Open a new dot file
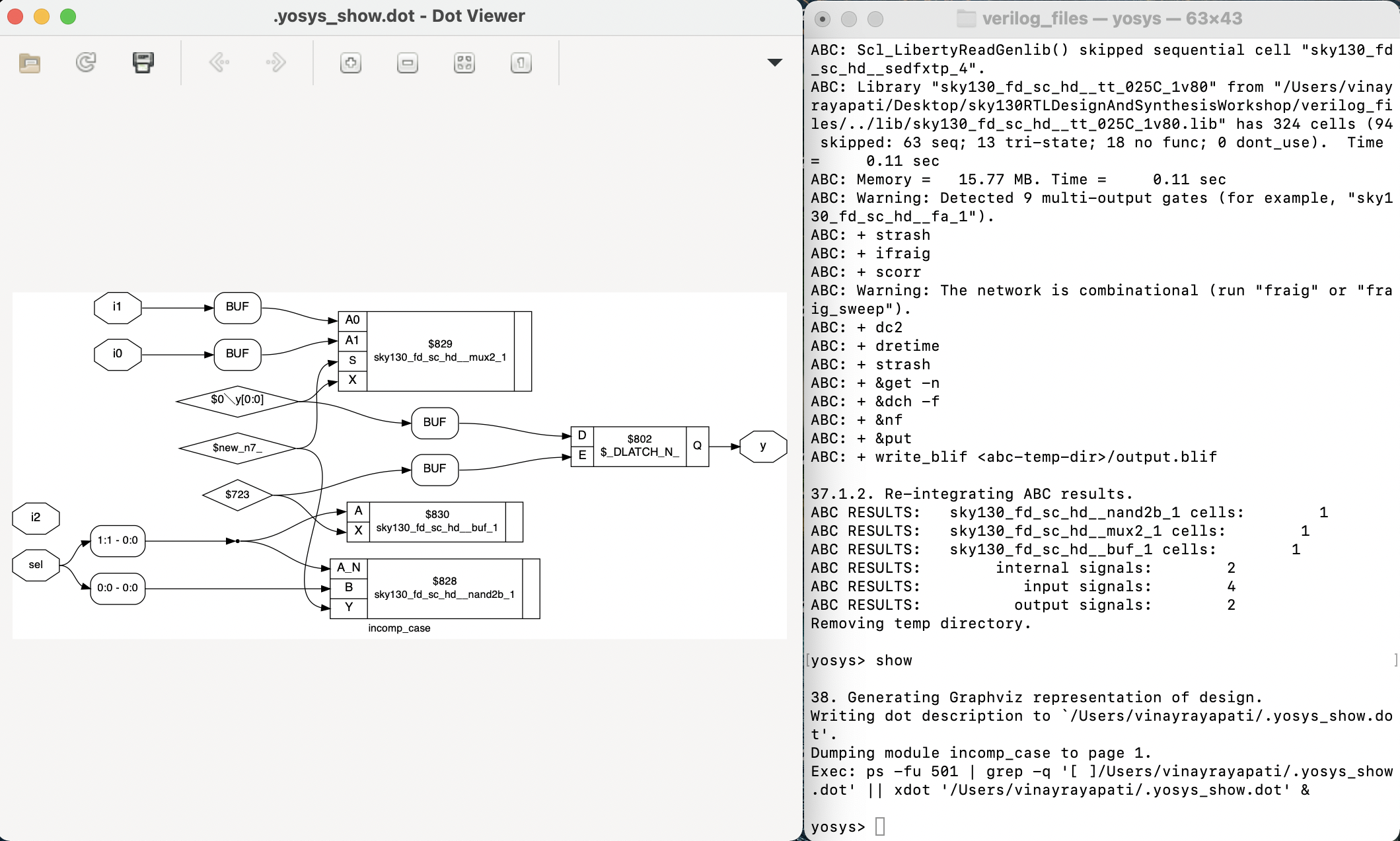 click(x=28, y=62)
